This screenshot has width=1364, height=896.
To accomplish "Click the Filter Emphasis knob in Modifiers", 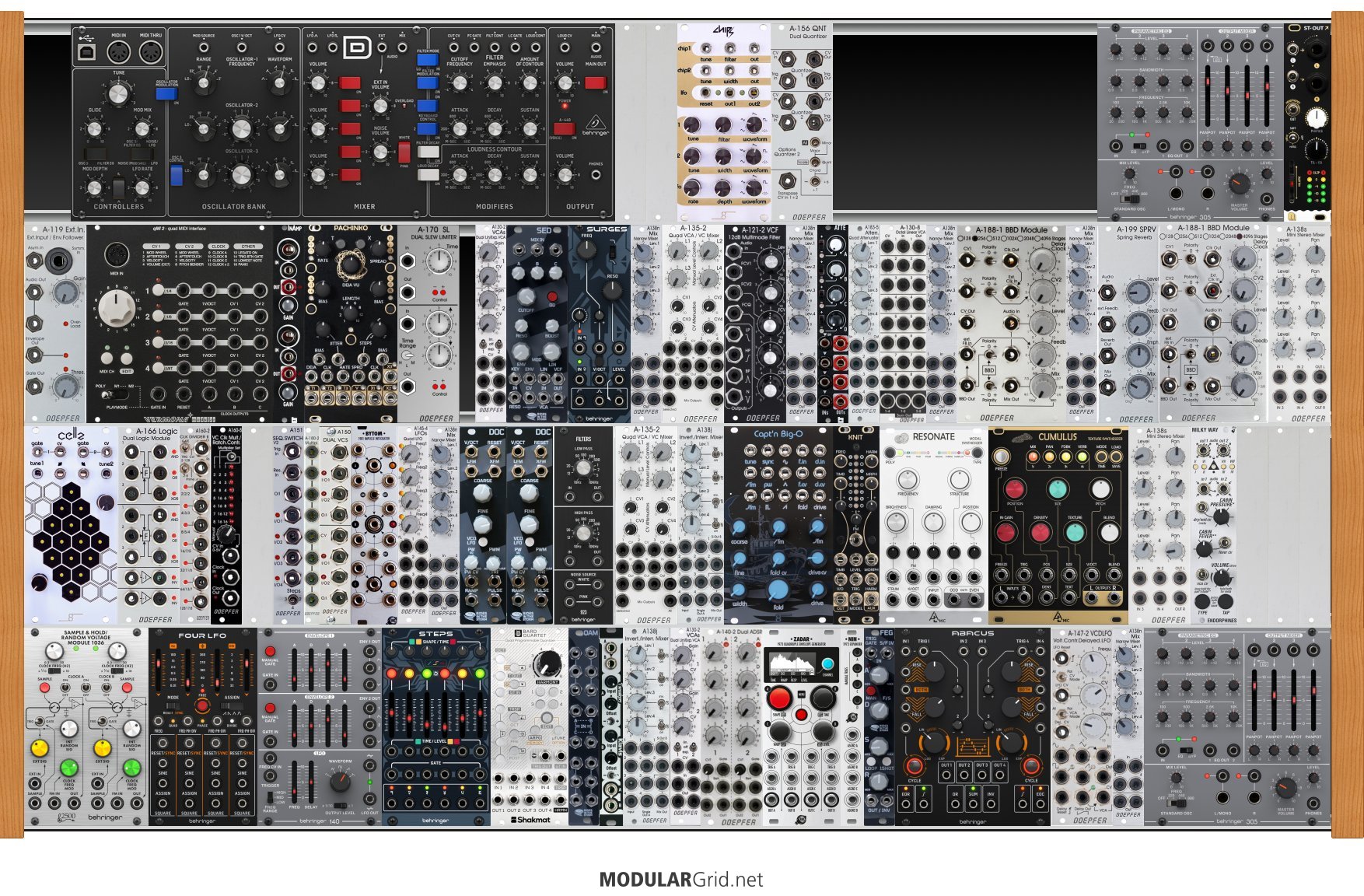I will coord(495,82).
